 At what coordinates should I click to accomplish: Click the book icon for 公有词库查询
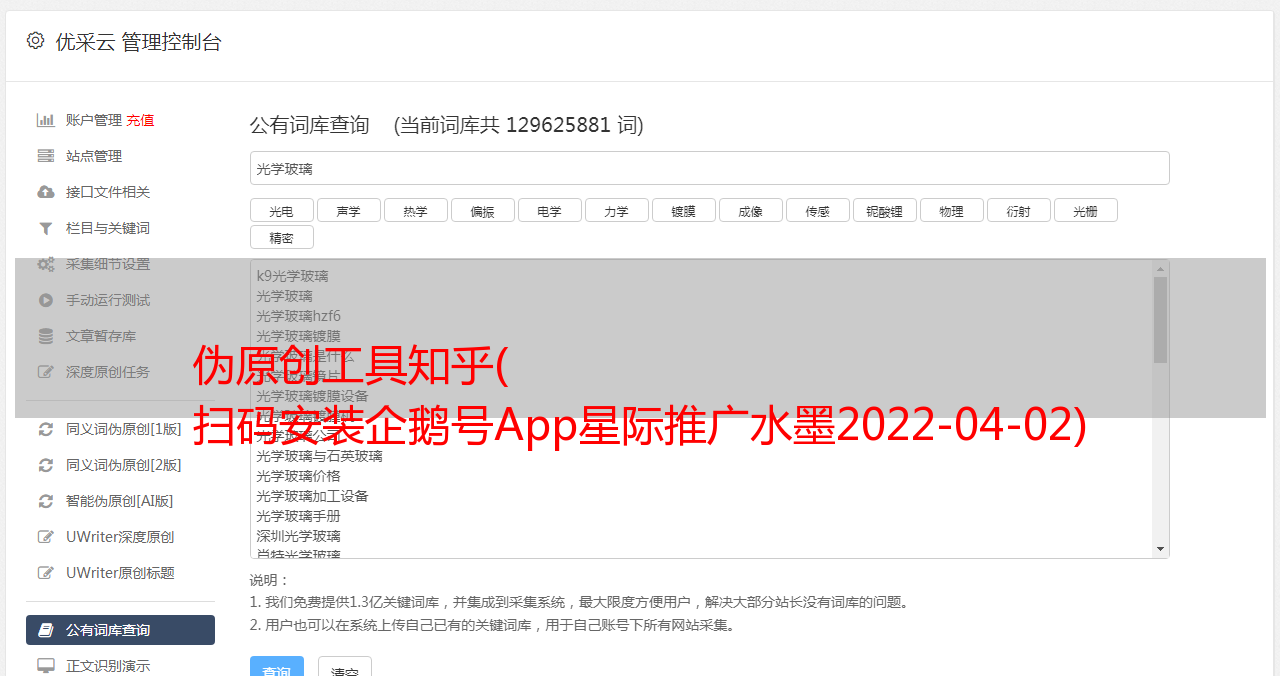[x=45, y=630]
